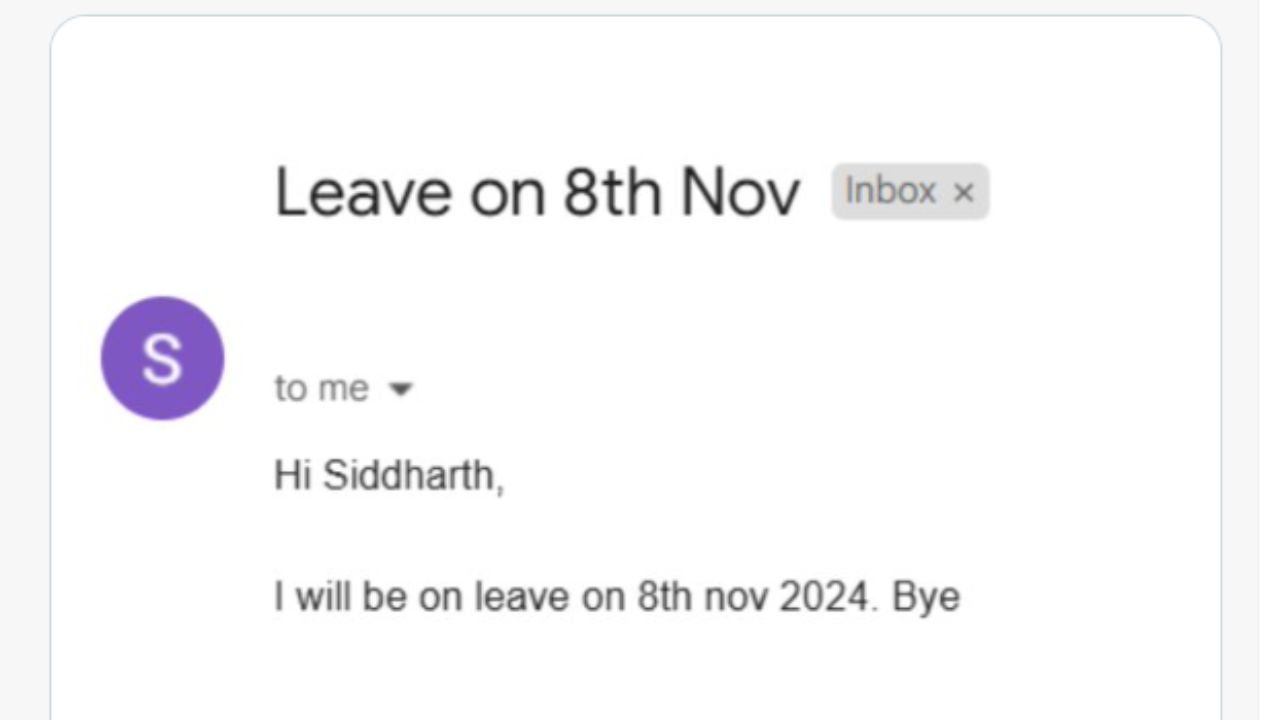This screenshot has height=720, width=1280.
Task: Click 'Nov' in the subject heading
Action: pos(741,192)
